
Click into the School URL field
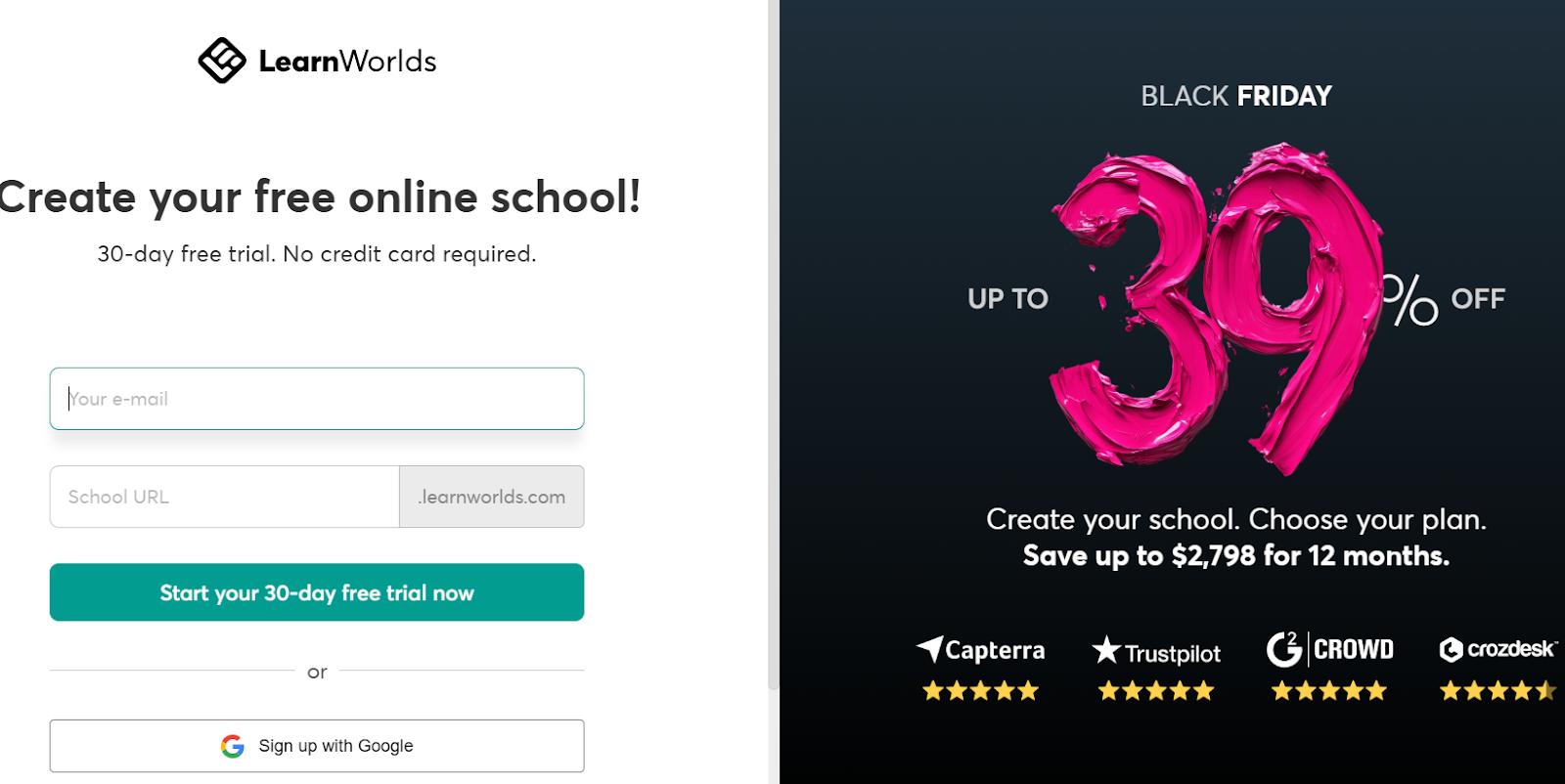coord(225,497)
